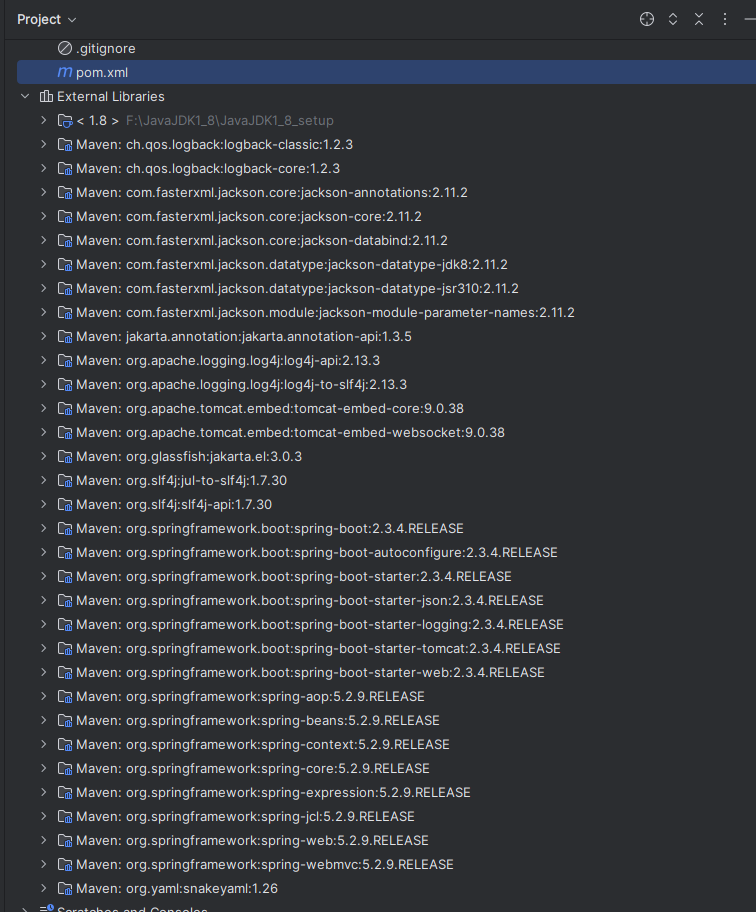Screen dimensions: 756x912
Task: Expand the jul-to-slf4j:1.7.30 node
Action: [44, 480]
